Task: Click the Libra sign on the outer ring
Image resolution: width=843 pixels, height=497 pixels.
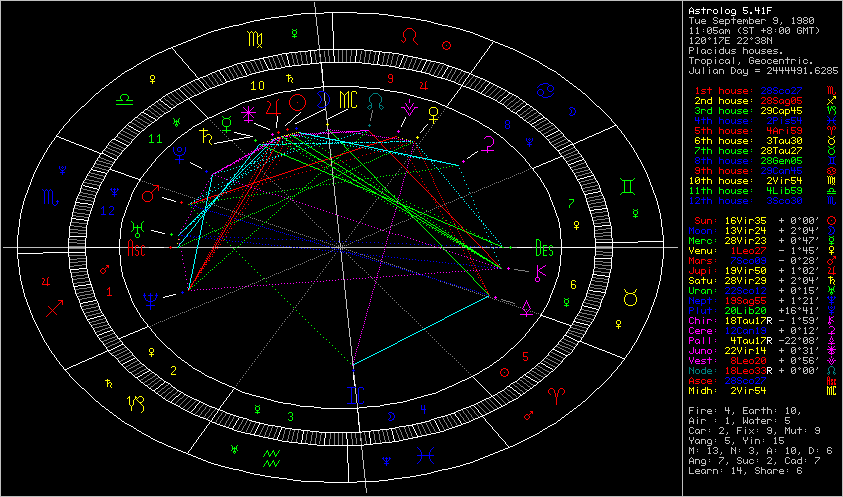Action: click(125, 100)
